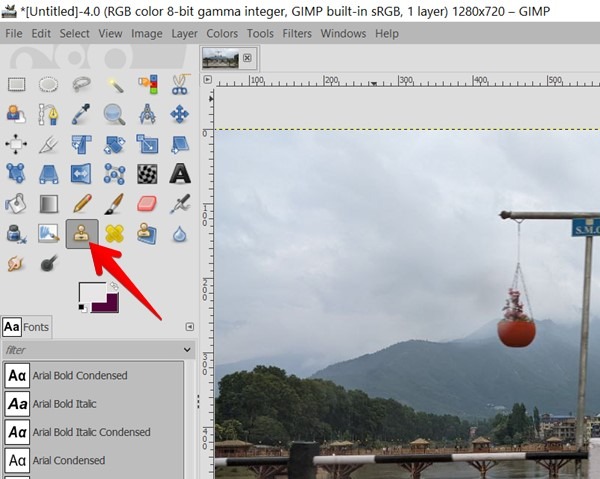The width and height of the screenshot is (600, 479).
Task: Select the Text tool
Action: (x=180, y=174)
